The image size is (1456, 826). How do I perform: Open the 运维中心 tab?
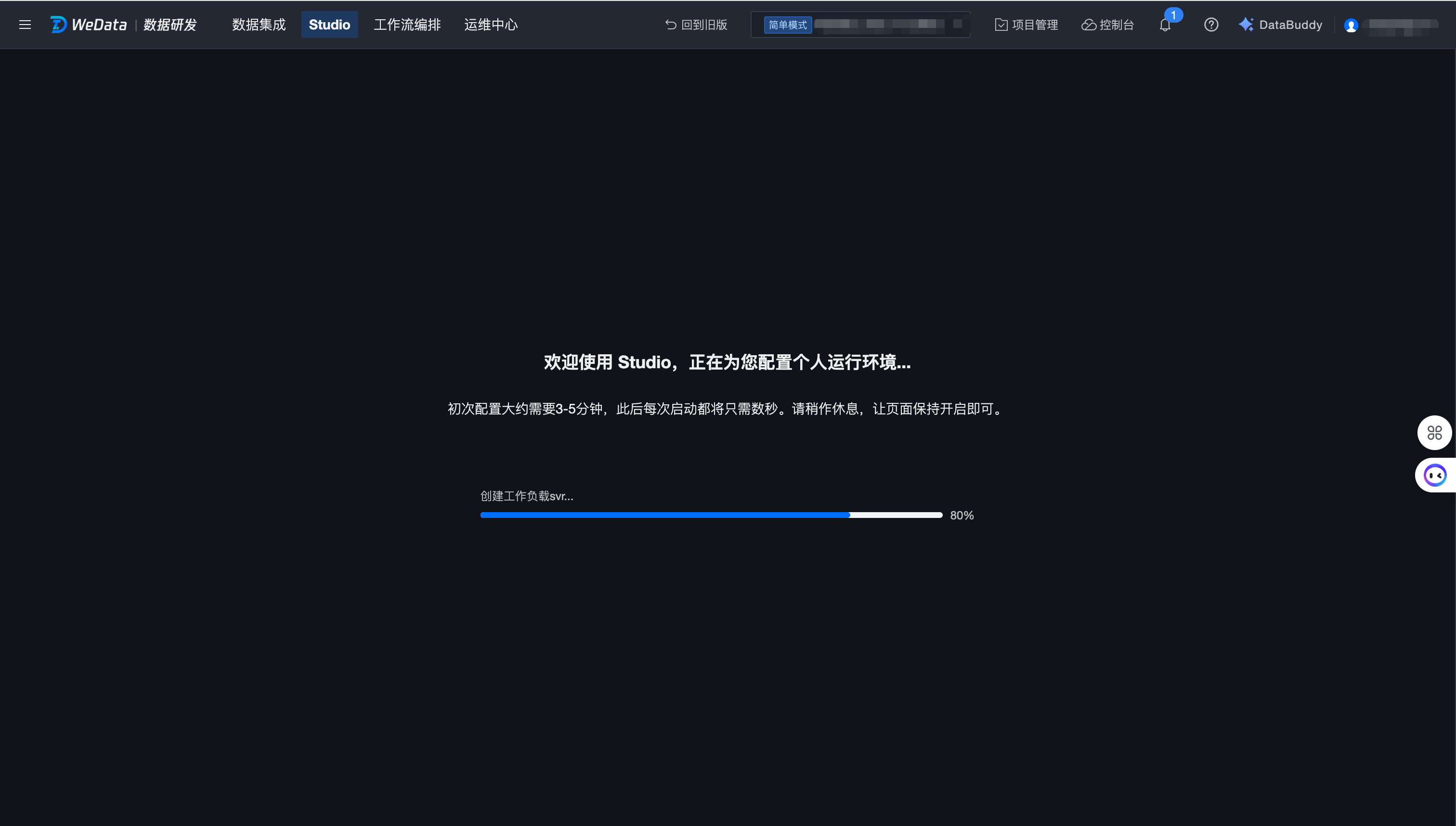491,25
